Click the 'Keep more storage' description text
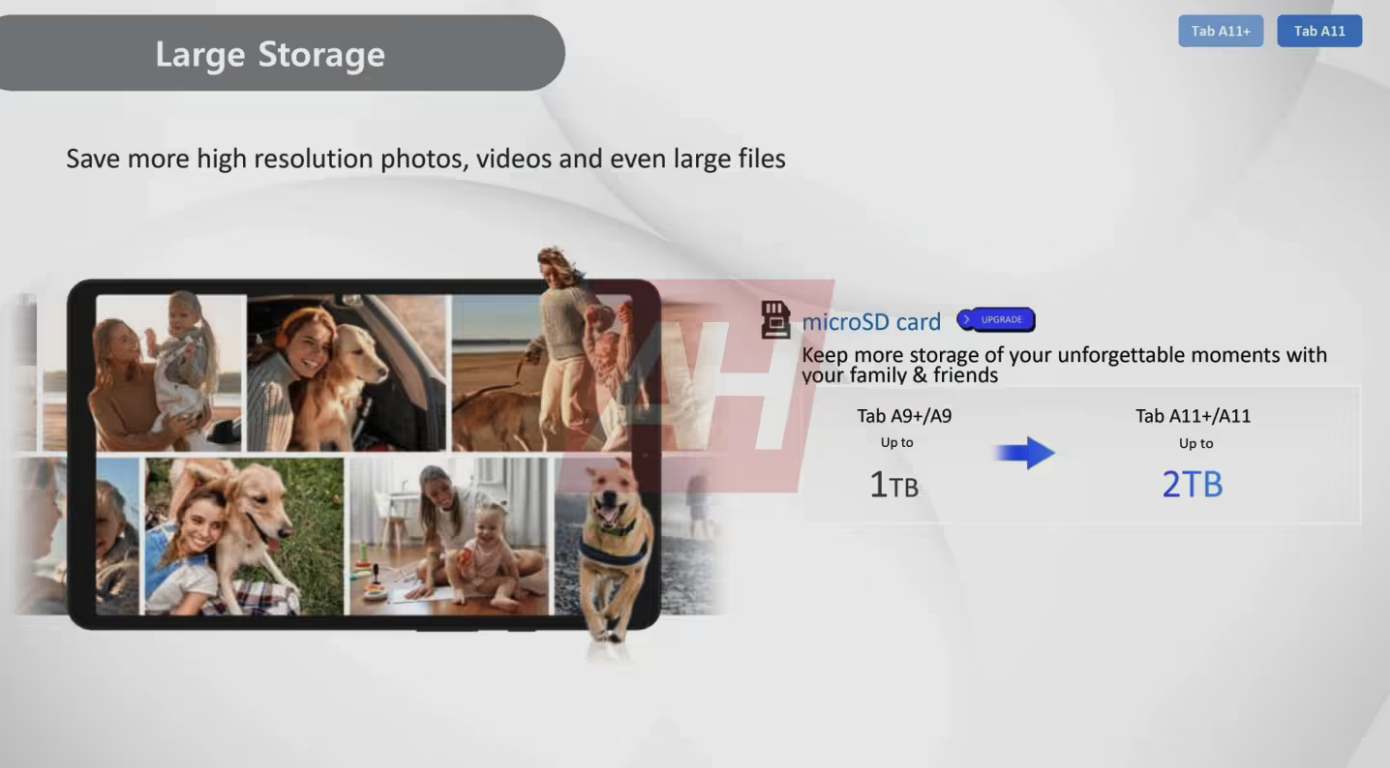Screen dimensions: 1390x768 1064,365
